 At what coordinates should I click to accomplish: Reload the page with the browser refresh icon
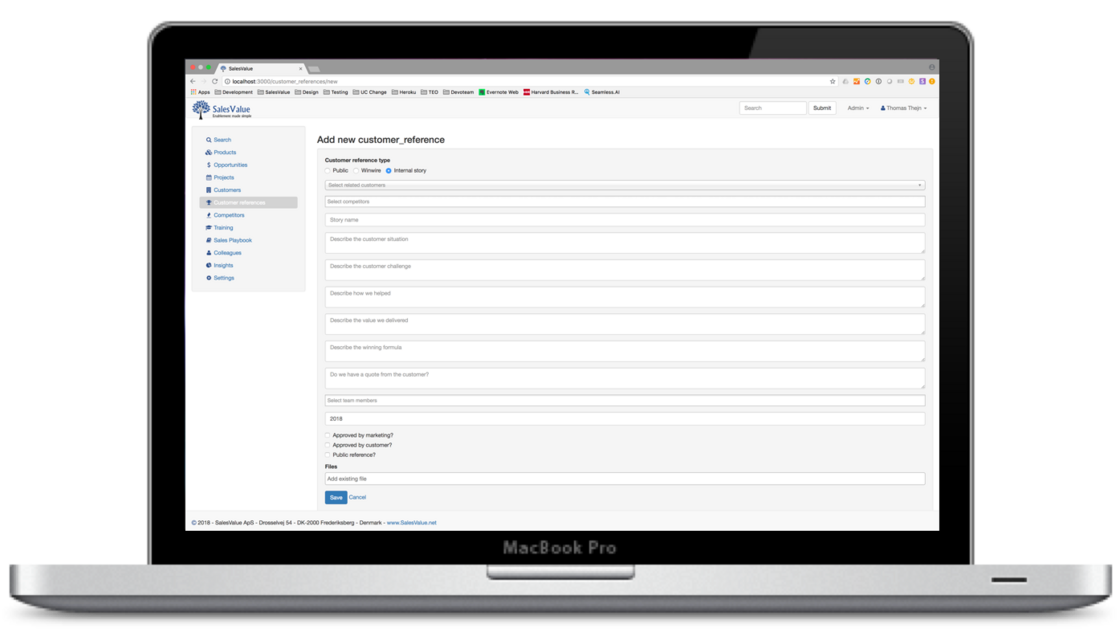pyautogui.click(x=215, y=81)
